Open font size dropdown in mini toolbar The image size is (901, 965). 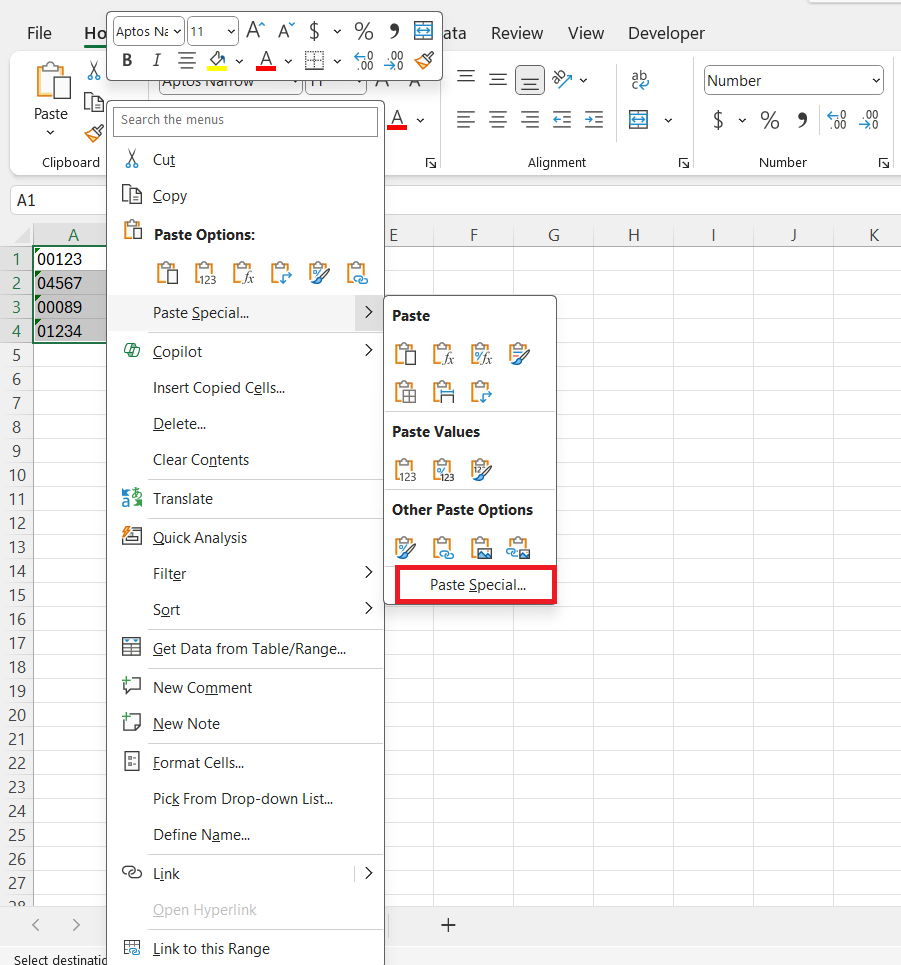pyautogui.click(x=231, y=31)
